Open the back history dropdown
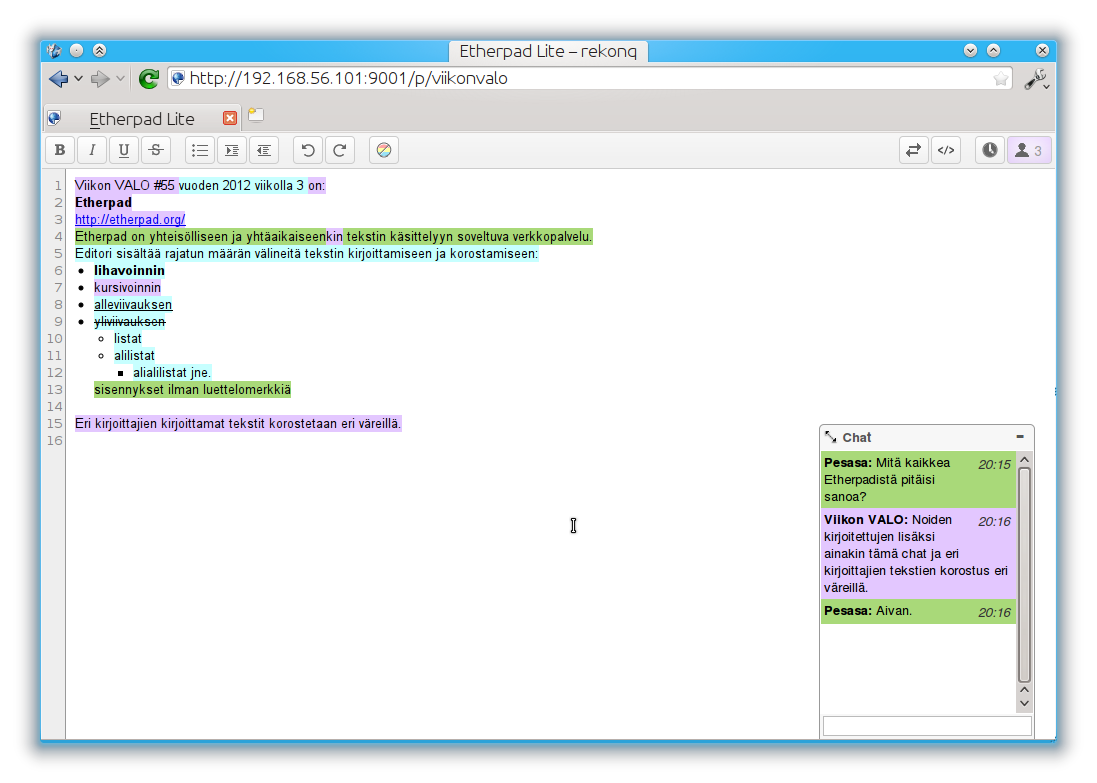This screenshot has height=783, width=1097. [78, 79]
